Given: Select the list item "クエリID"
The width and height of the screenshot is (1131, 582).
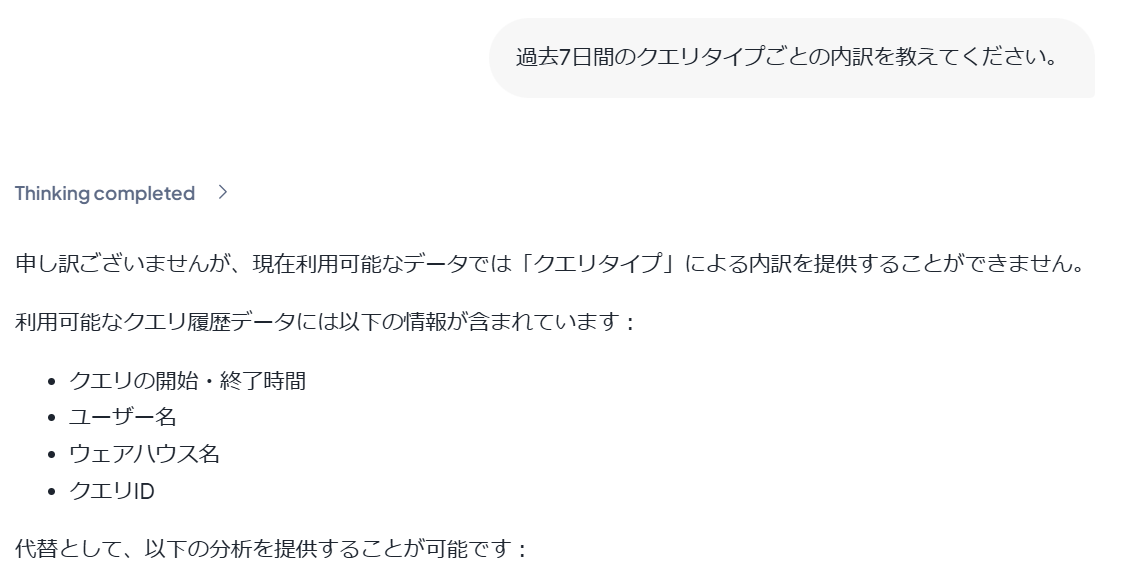Looking at the screenshot, I should tap(111, 490).
